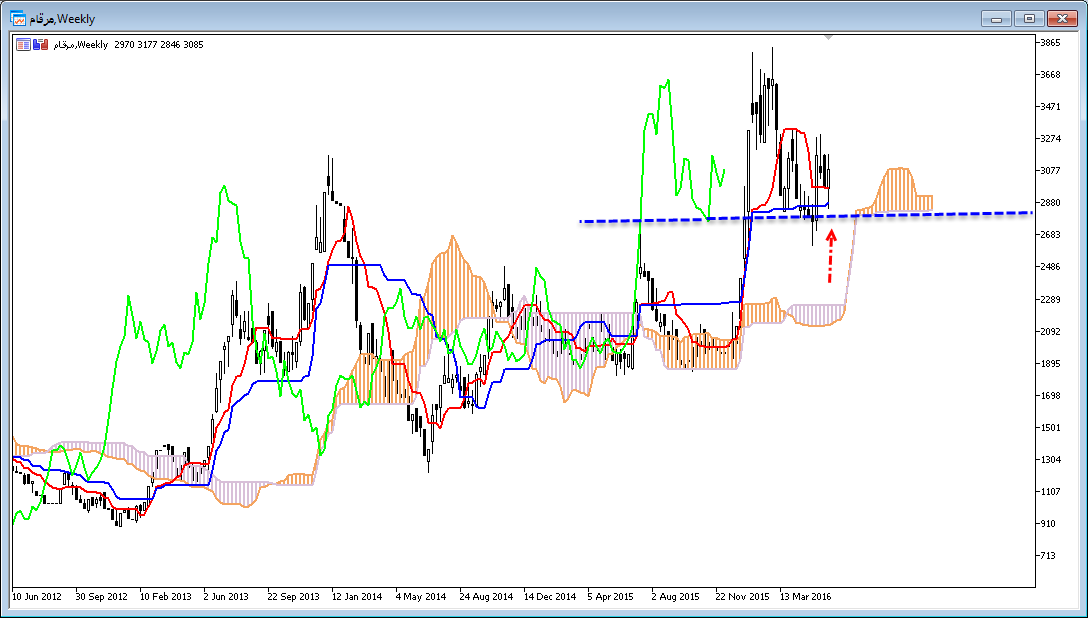Click price label 2683 on the price scale
Viewport: 1088px width, 618px height.
[x=1051, y=235]
